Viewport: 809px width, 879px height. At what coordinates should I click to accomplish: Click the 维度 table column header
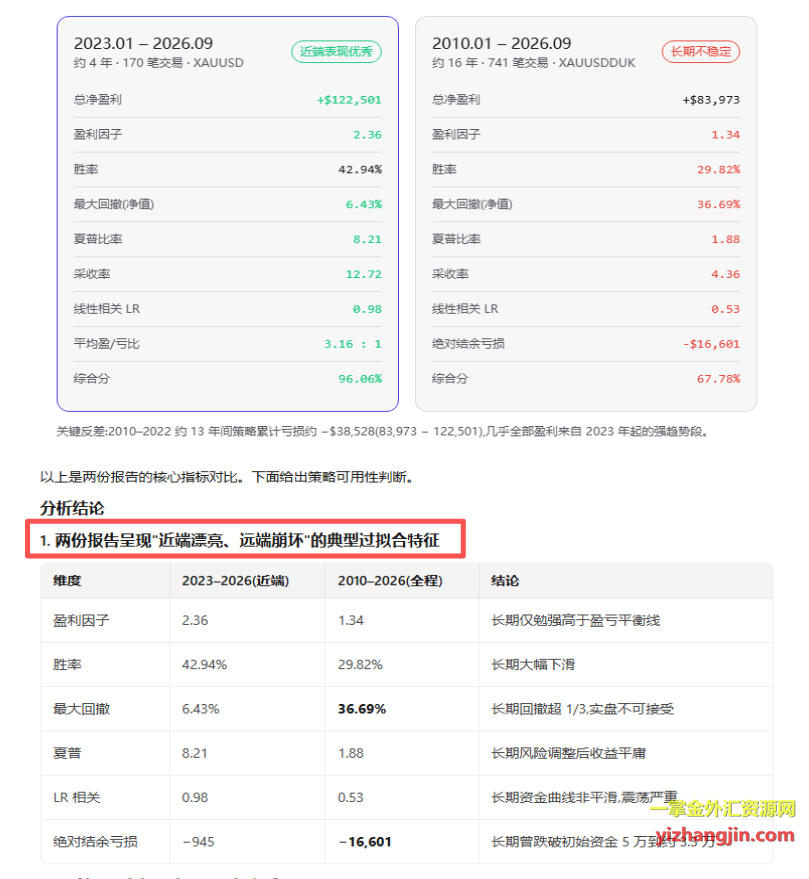pos(67,581)
